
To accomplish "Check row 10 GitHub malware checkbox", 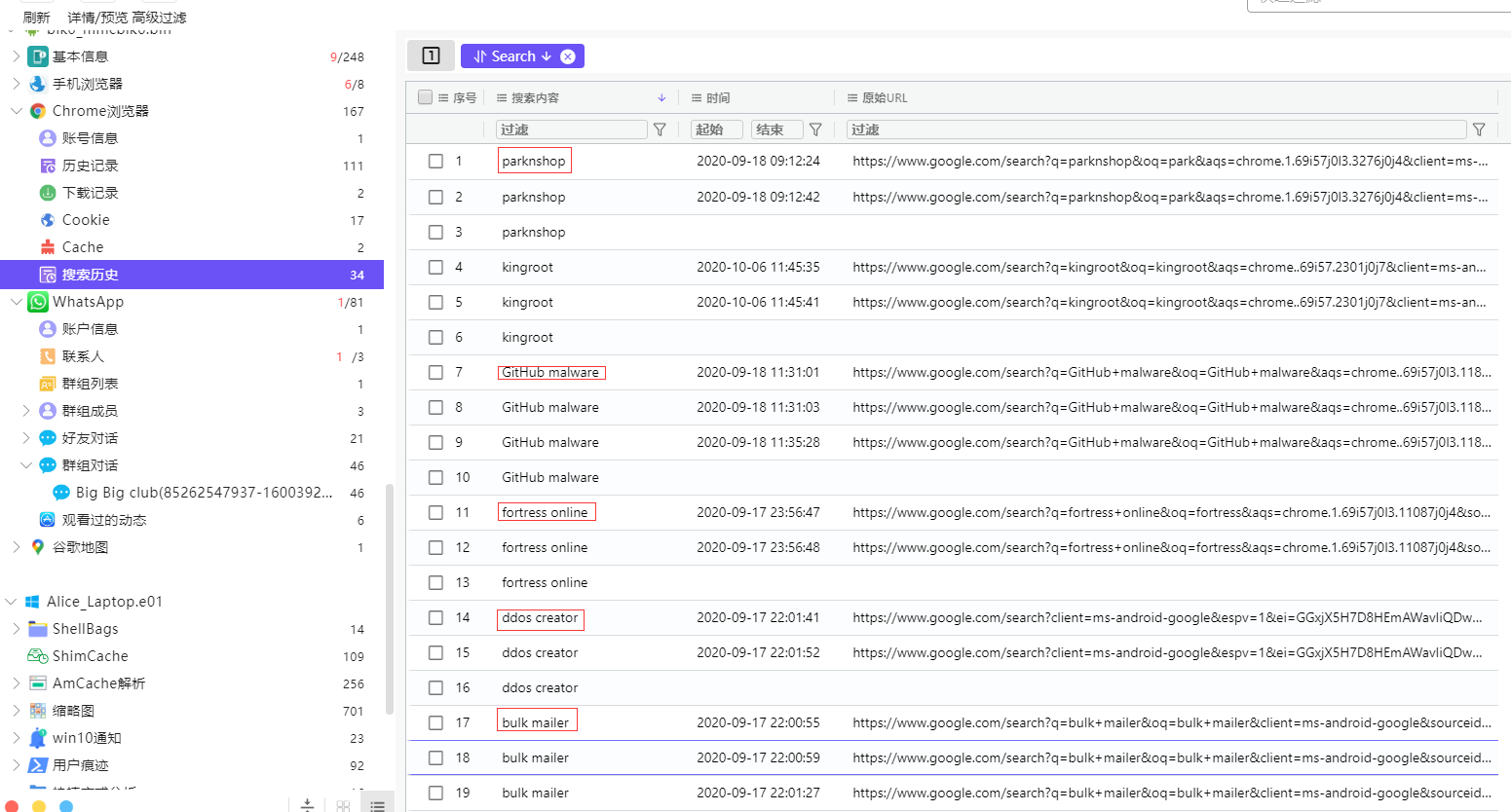I will point(435,477).
